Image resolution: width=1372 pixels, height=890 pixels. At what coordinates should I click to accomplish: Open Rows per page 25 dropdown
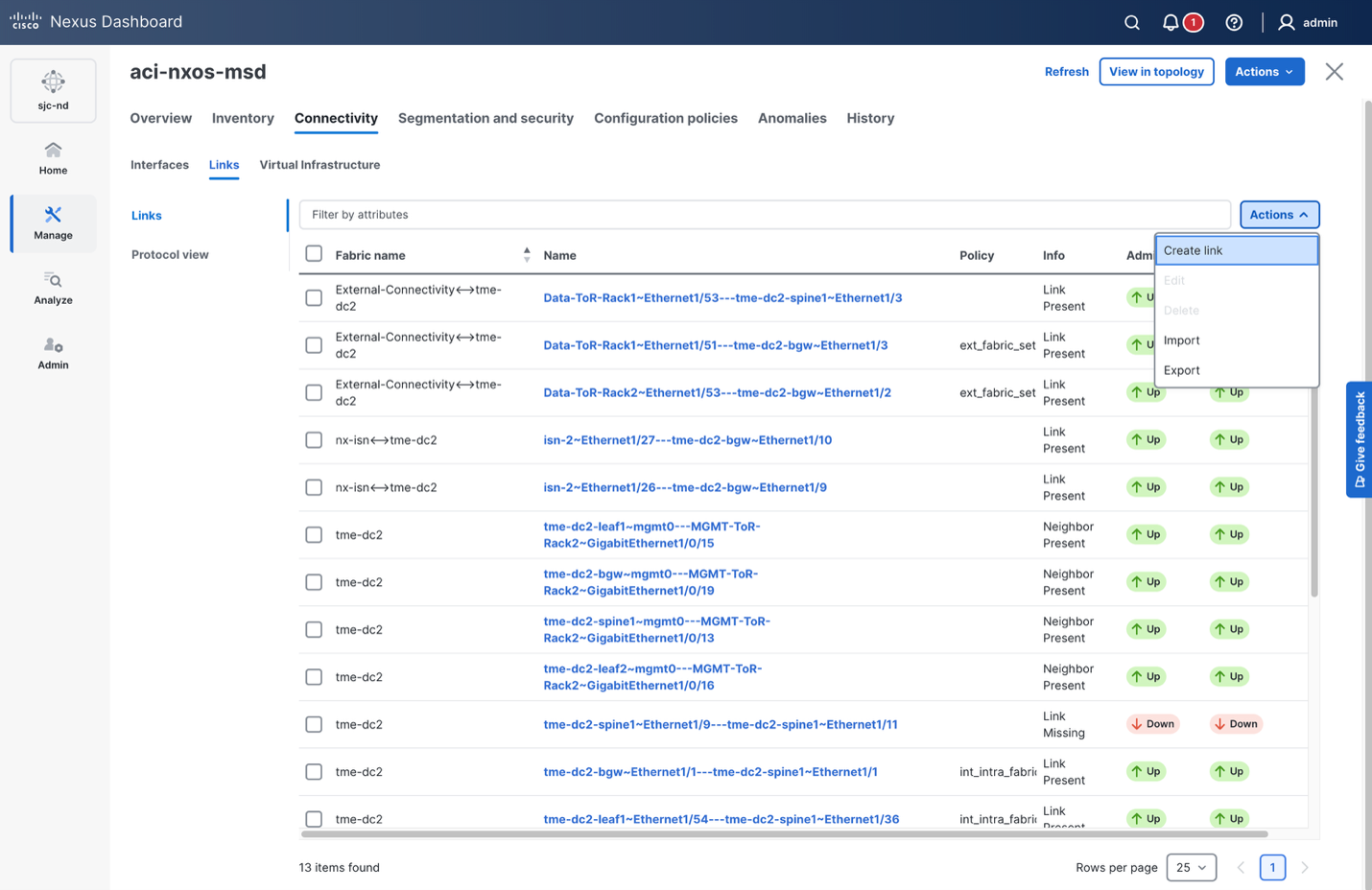[x=1191, y=867]
